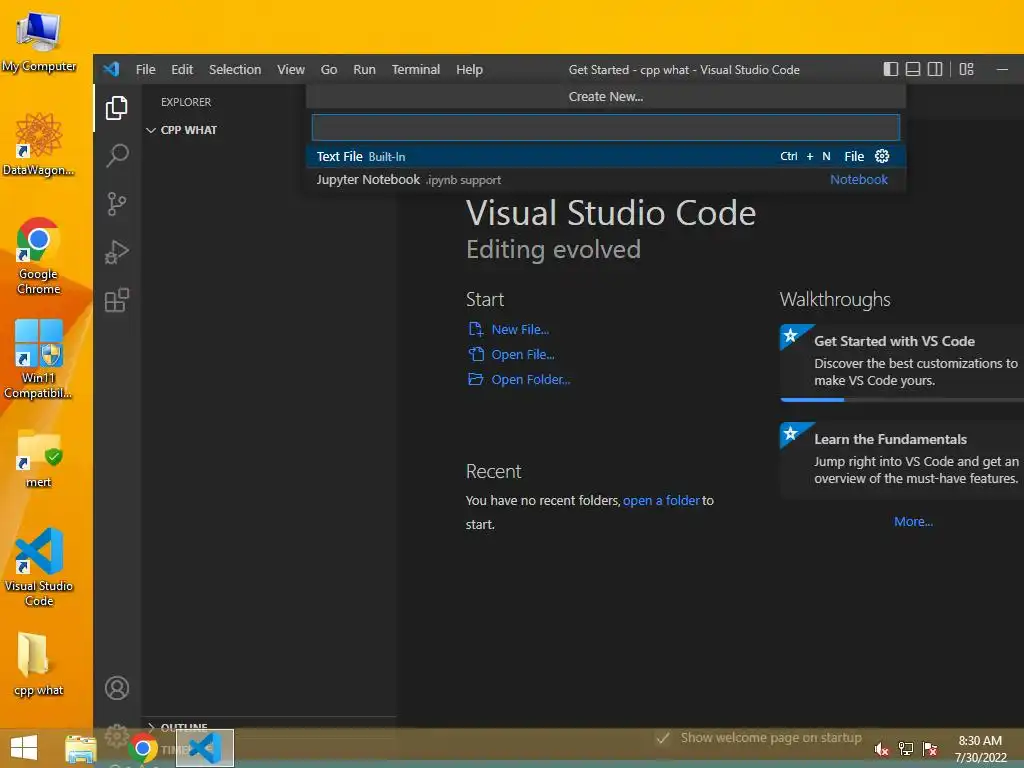Image resolution: width=1024 pixels, height=768 pixels.
Task: Open the Terminal menu
Action: point(416,69)
